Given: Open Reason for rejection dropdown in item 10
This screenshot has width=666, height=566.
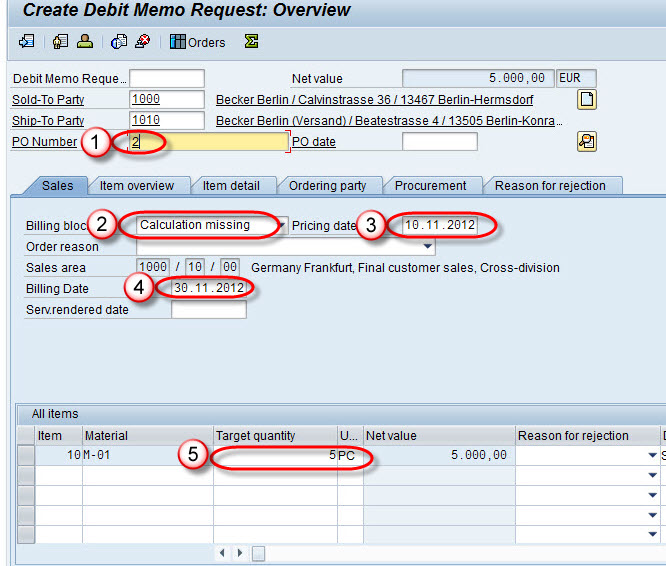Looking at the screenshot, I should (652, 456).
